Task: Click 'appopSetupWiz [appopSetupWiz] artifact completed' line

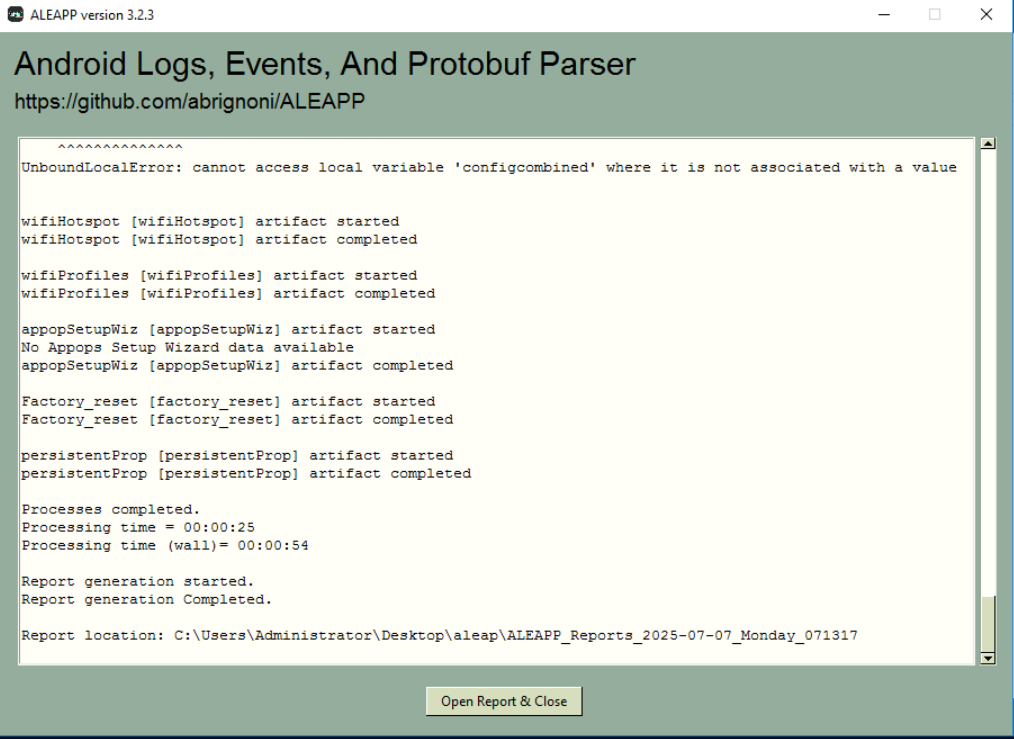Action: coord(237,366)
